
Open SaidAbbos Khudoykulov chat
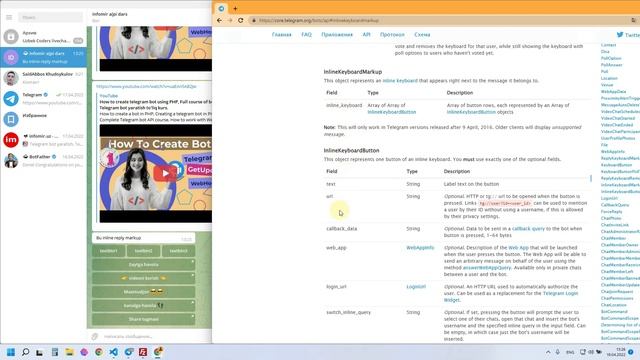(43, 78)
